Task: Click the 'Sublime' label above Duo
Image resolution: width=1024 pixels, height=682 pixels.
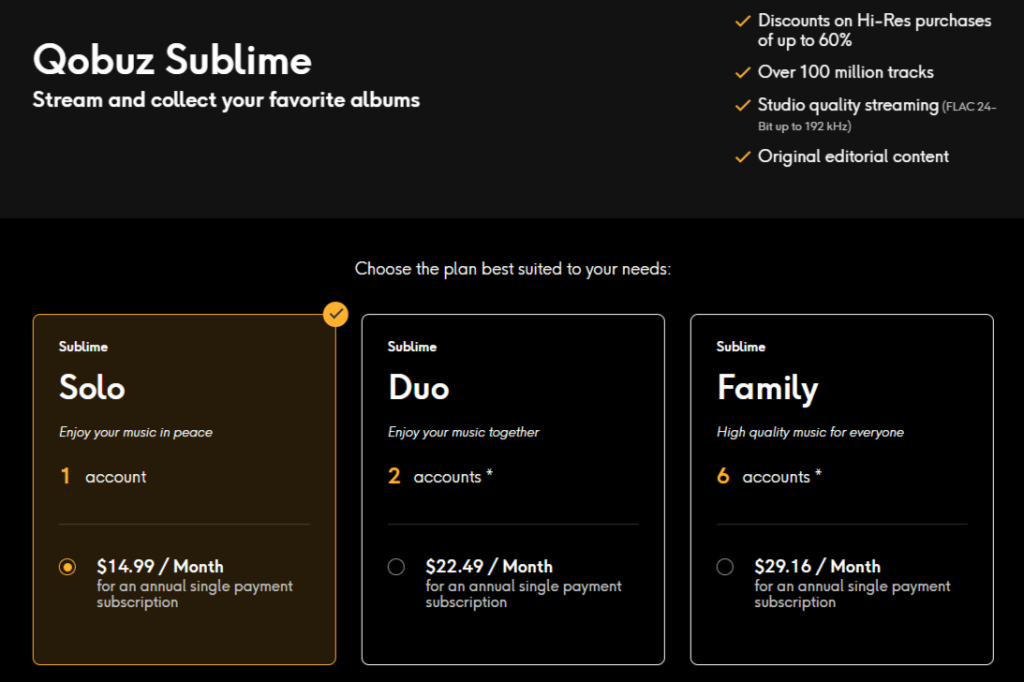Action: [x=412, y=347]
